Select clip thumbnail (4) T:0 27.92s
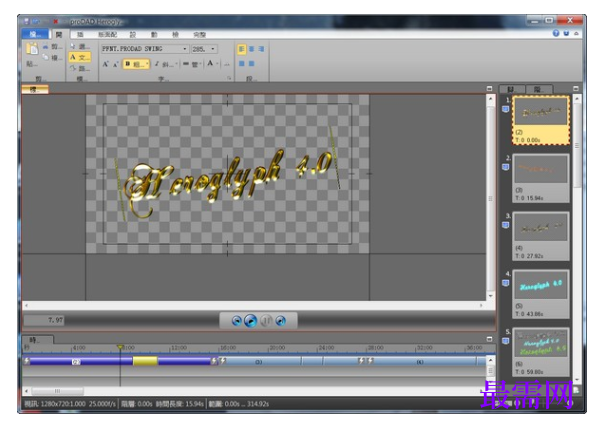Screen dimensions: 592x426 pos(541,236)
